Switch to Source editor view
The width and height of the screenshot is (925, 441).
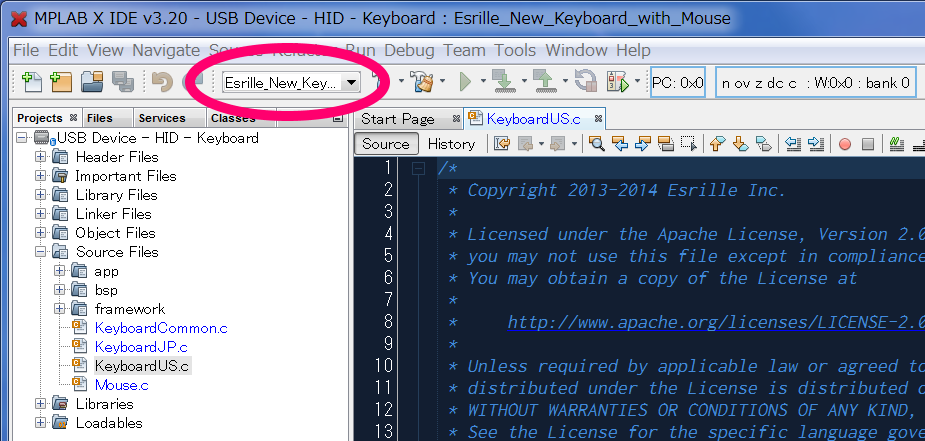386,144
